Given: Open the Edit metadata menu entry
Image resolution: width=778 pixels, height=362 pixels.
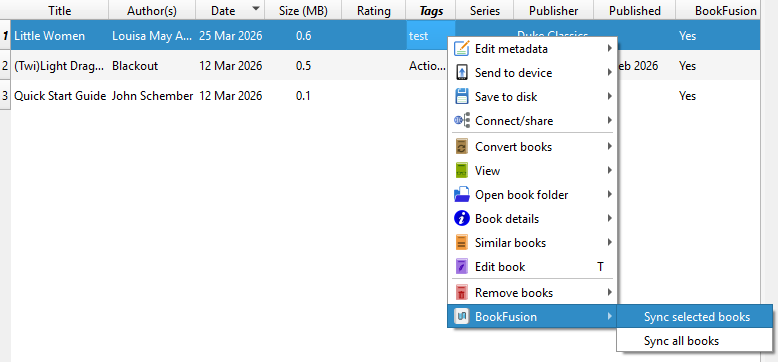Looking at the screenshot, I should (532, 49).
